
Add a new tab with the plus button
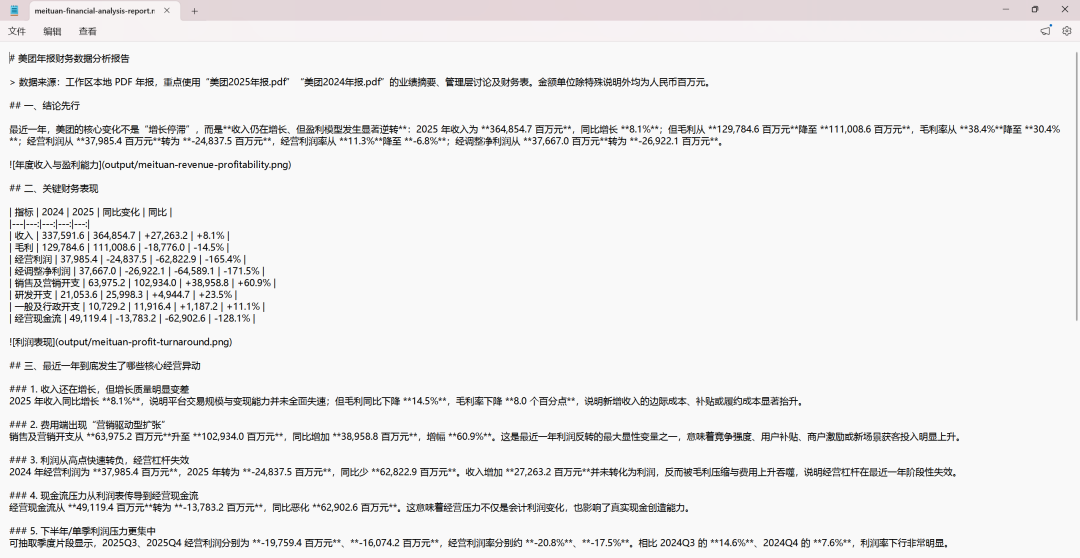[x=194, y=11]
